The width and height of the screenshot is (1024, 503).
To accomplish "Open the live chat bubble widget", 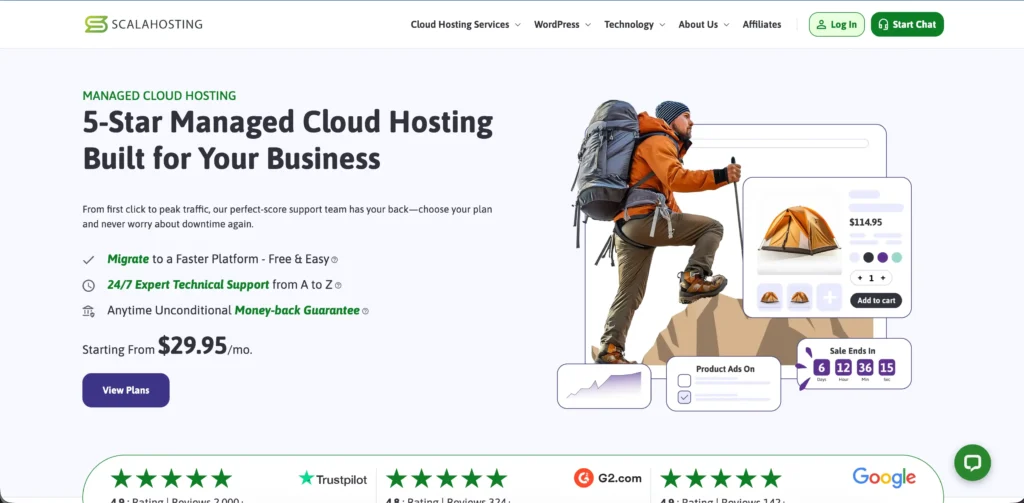I will 972,462.
